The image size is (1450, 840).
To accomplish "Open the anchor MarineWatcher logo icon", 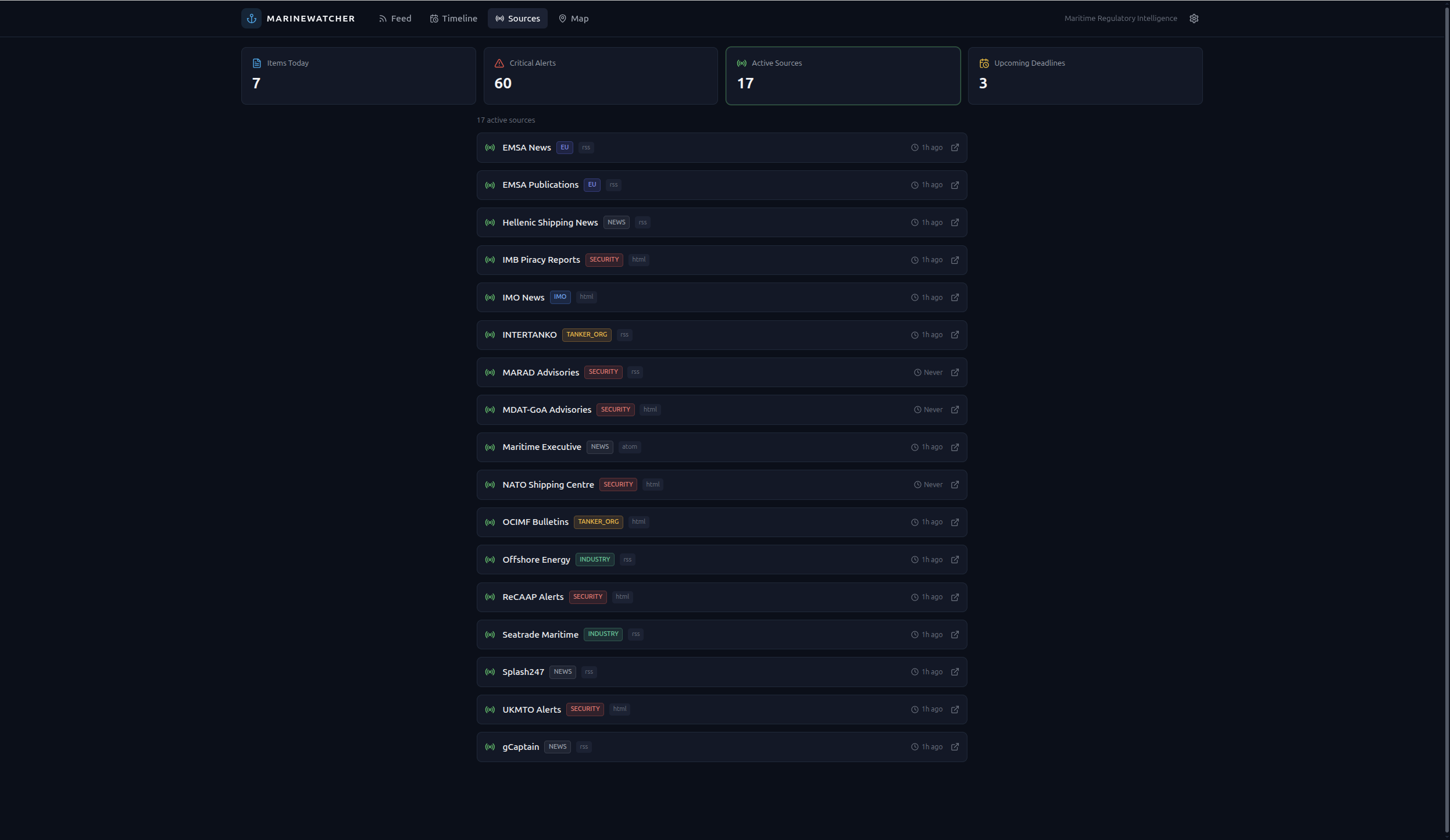I will coord(251,18).
